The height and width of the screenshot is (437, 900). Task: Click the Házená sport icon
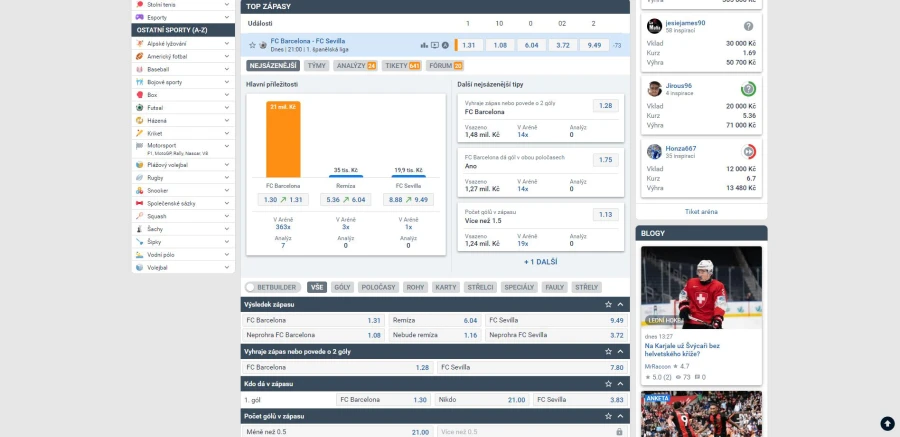coord(139,121)
